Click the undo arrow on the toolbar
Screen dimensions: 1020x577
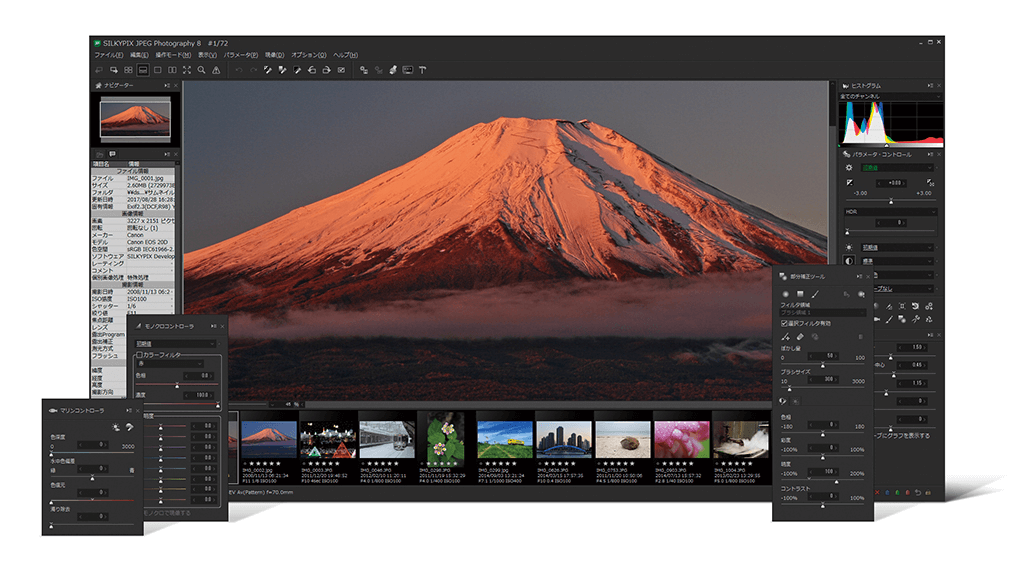pos(239,71)
